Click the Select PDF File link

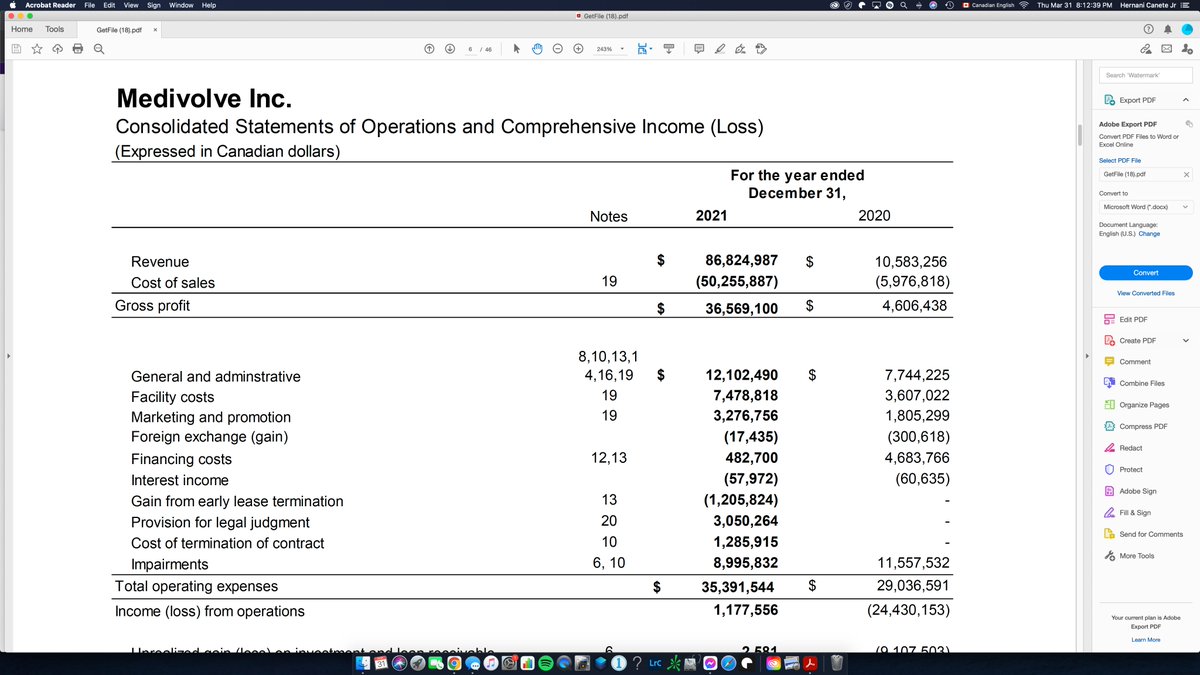click(1119, 160)
